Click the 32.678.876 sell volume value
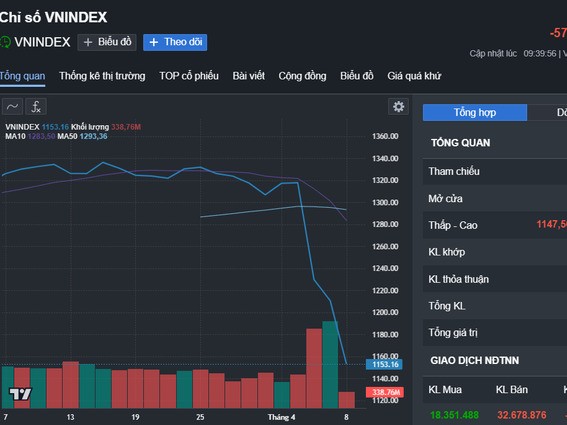 pos(521,415)
